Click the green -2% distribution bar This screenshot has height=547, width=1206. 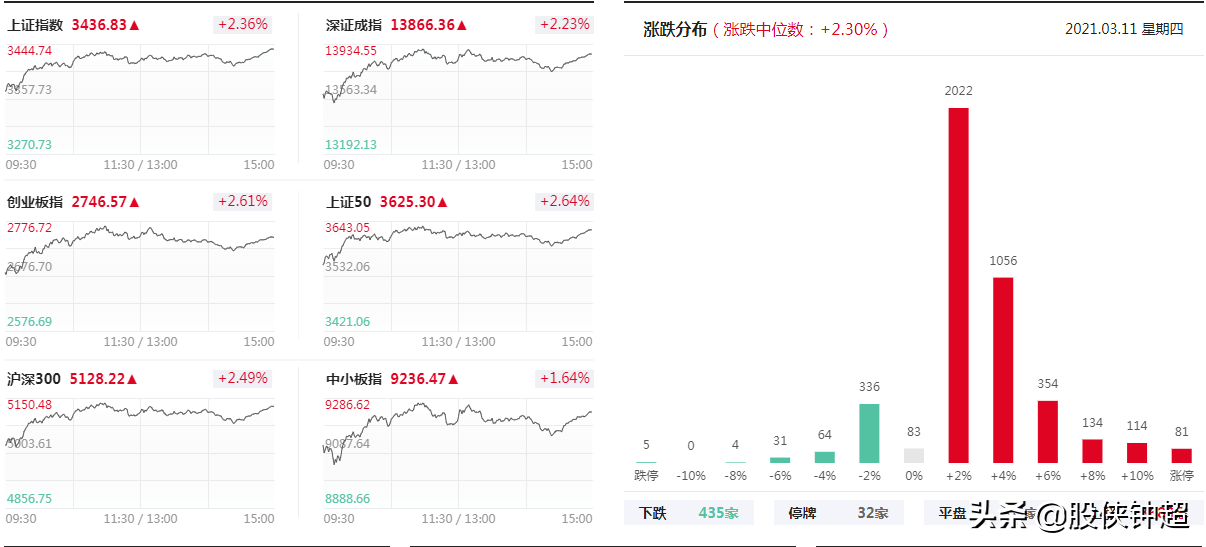pos(869,433)
